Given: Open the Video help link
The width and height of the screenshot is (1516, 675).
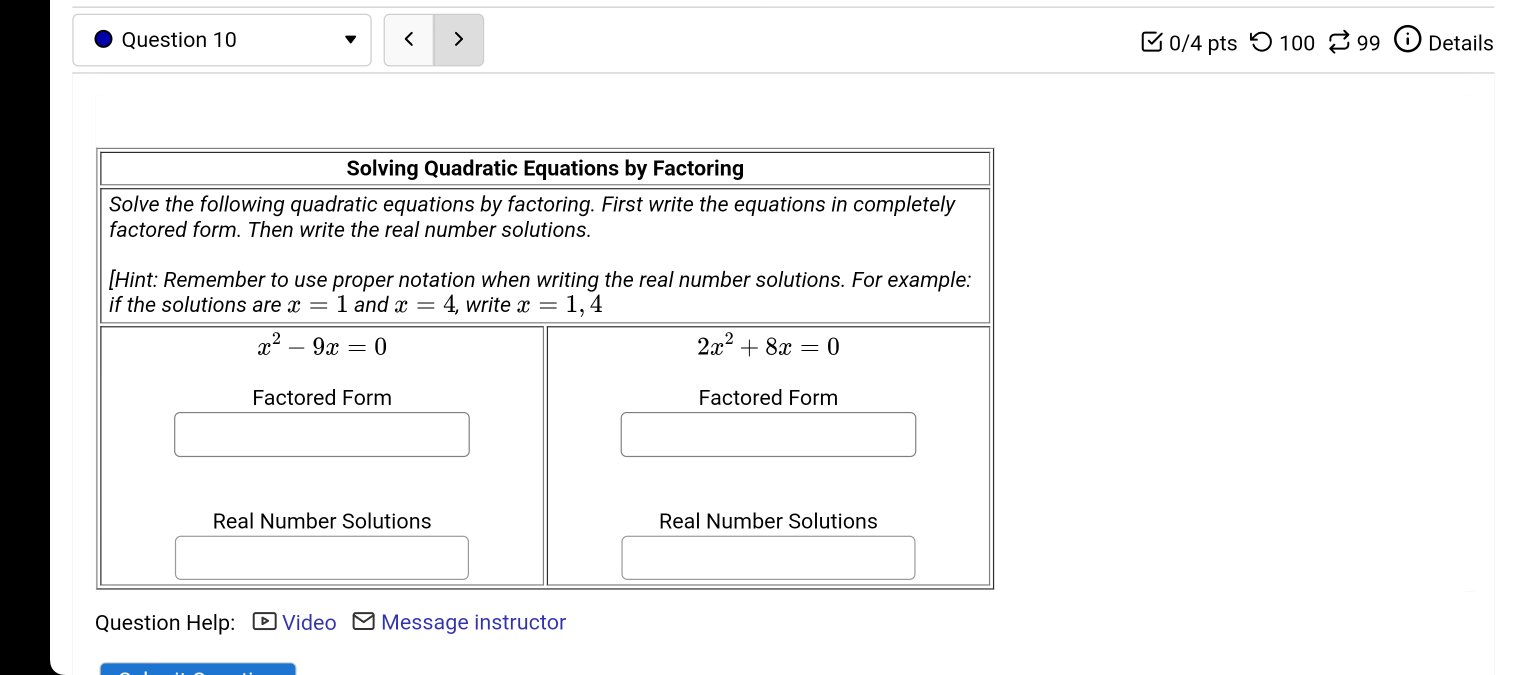Looking at the screenshot, I should pyautogui.click(x=309, y=623).
